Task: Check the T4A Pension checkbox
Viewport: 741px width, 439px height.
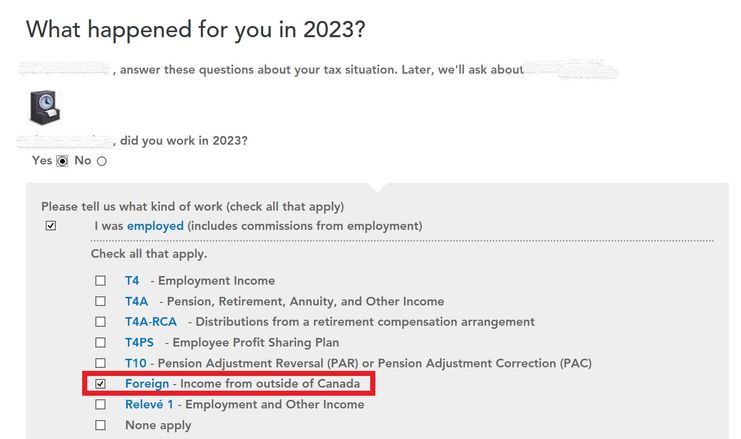Action: coord(100,301)
